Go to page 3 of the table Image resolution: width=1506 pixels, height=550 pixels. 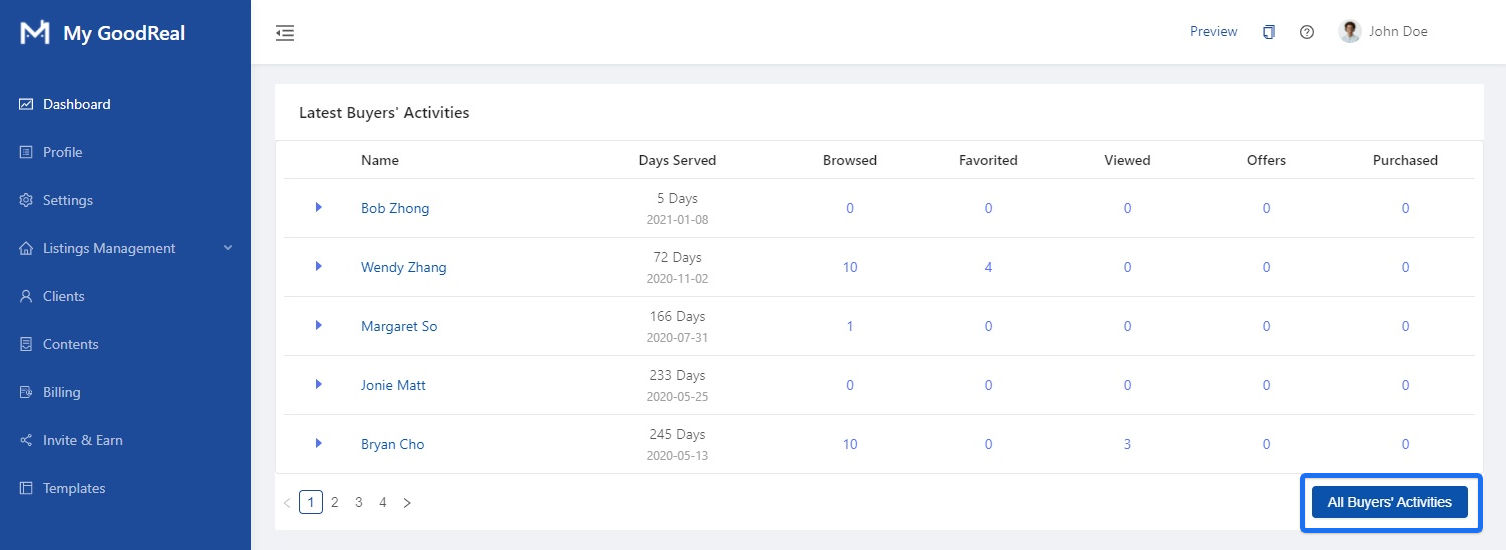(x=359, y=503)
